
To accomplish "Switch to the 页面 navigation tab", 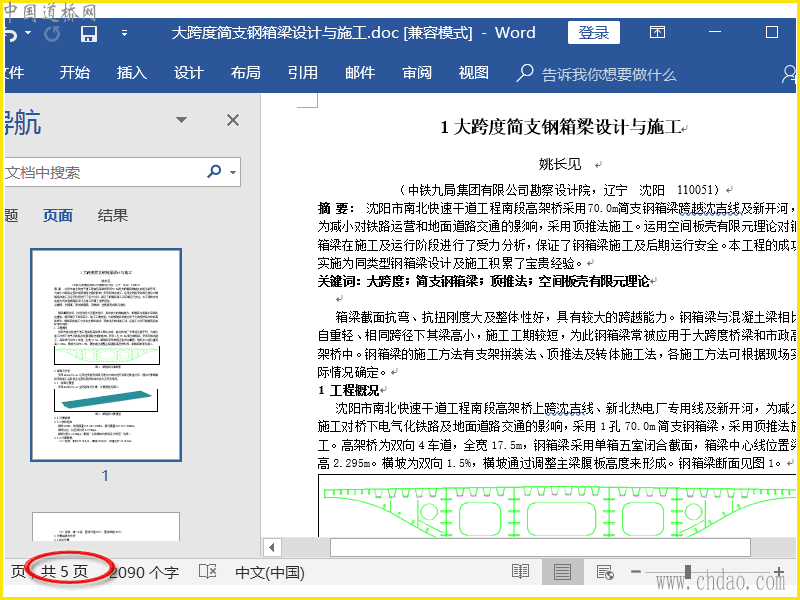I will pyautogui.click(x=57, y=215).
